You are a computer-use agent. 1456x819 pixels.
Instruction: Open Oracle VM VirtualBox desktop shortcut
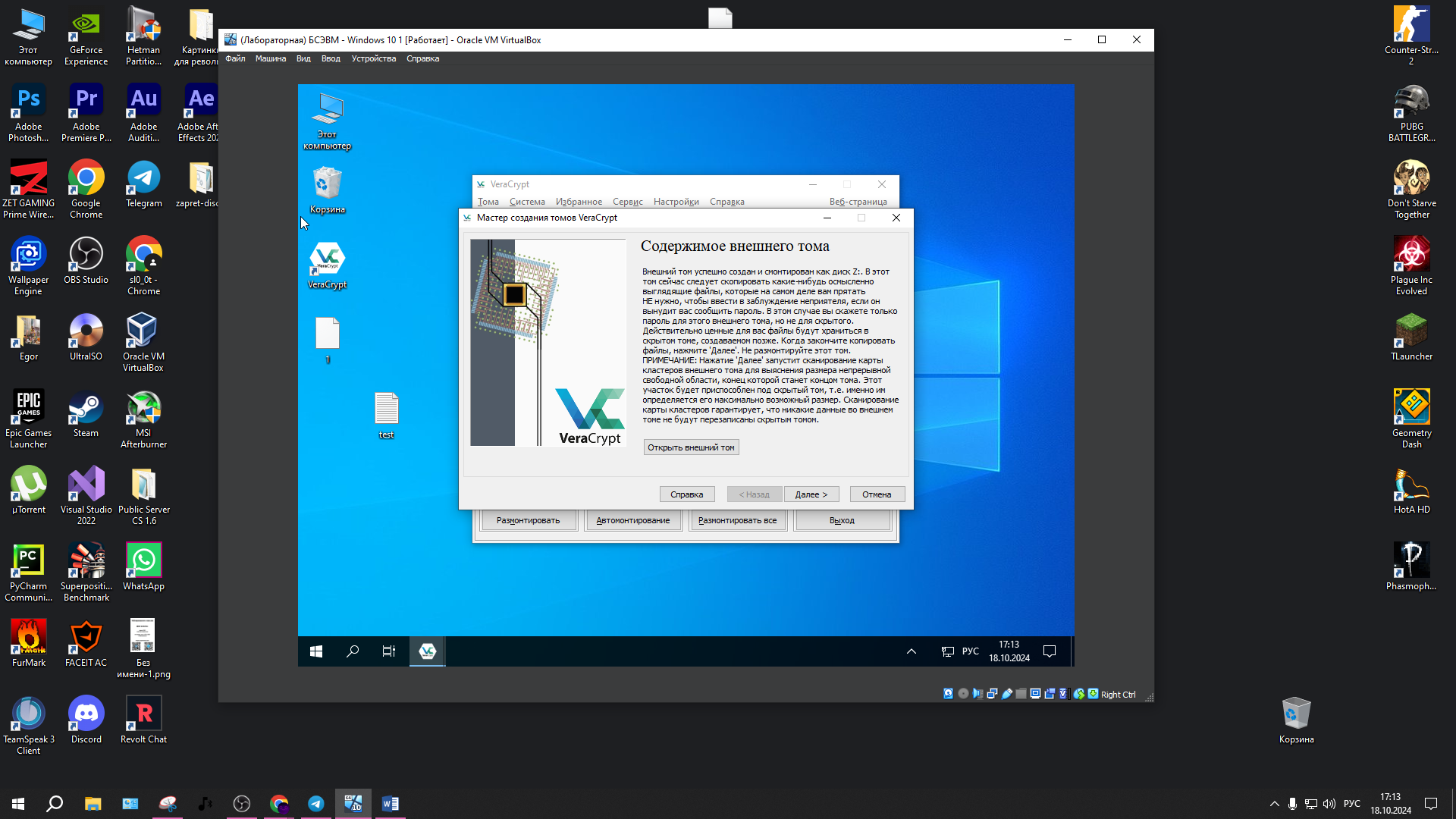144,343
